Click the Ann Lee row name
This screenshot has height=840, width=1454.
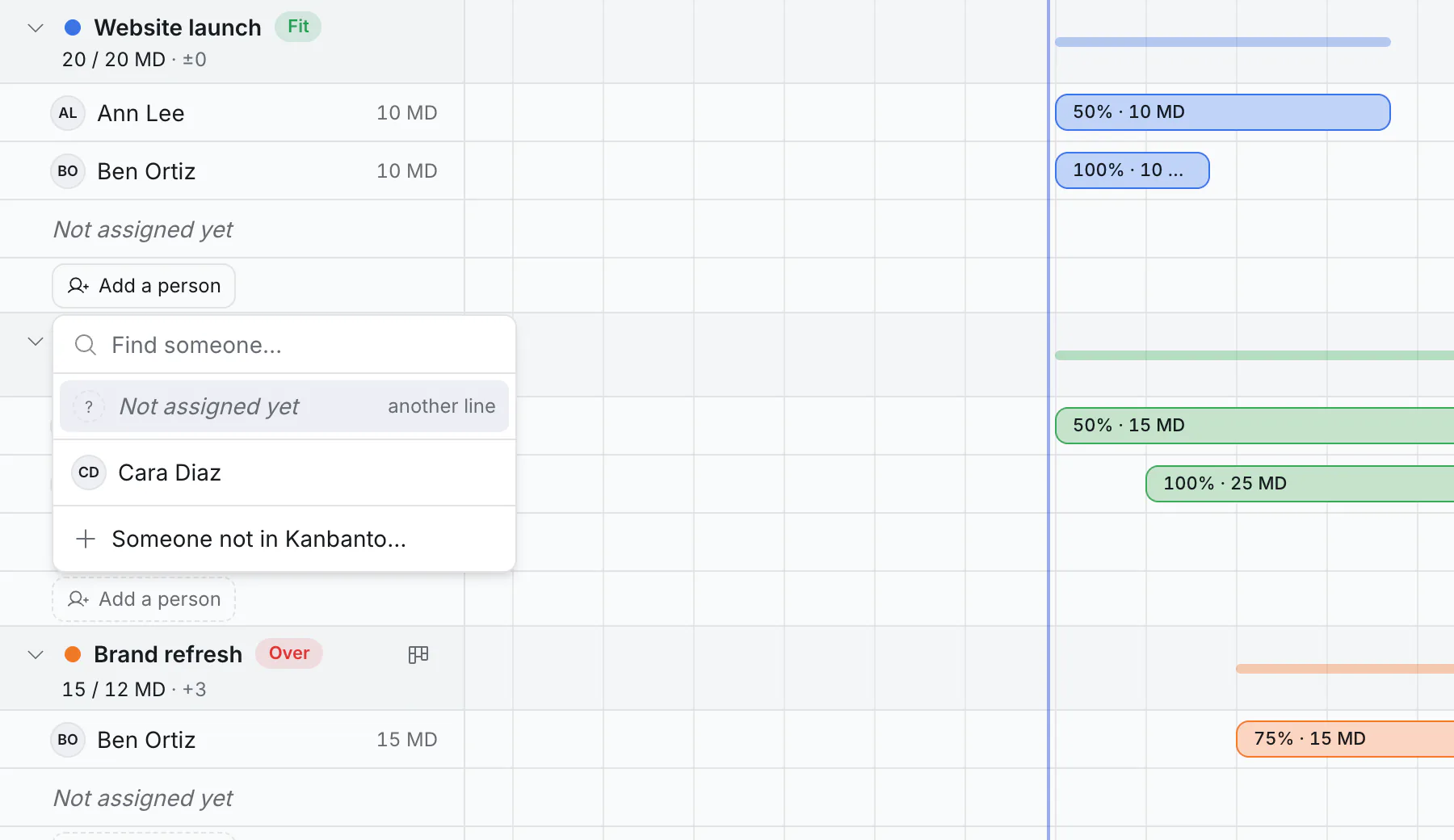pyautogui.click(x=141, y=113)
